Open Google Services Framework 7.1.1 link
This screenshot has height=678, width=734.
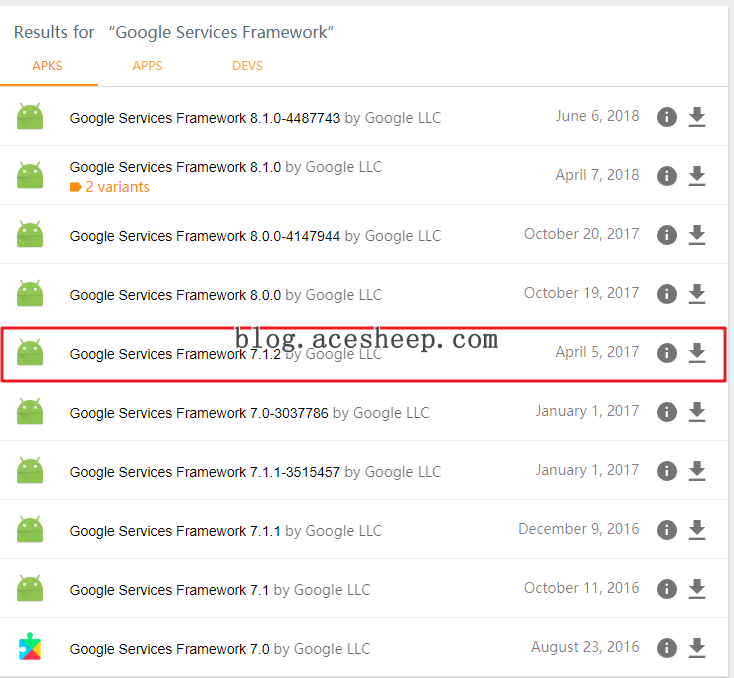point(175,531)
